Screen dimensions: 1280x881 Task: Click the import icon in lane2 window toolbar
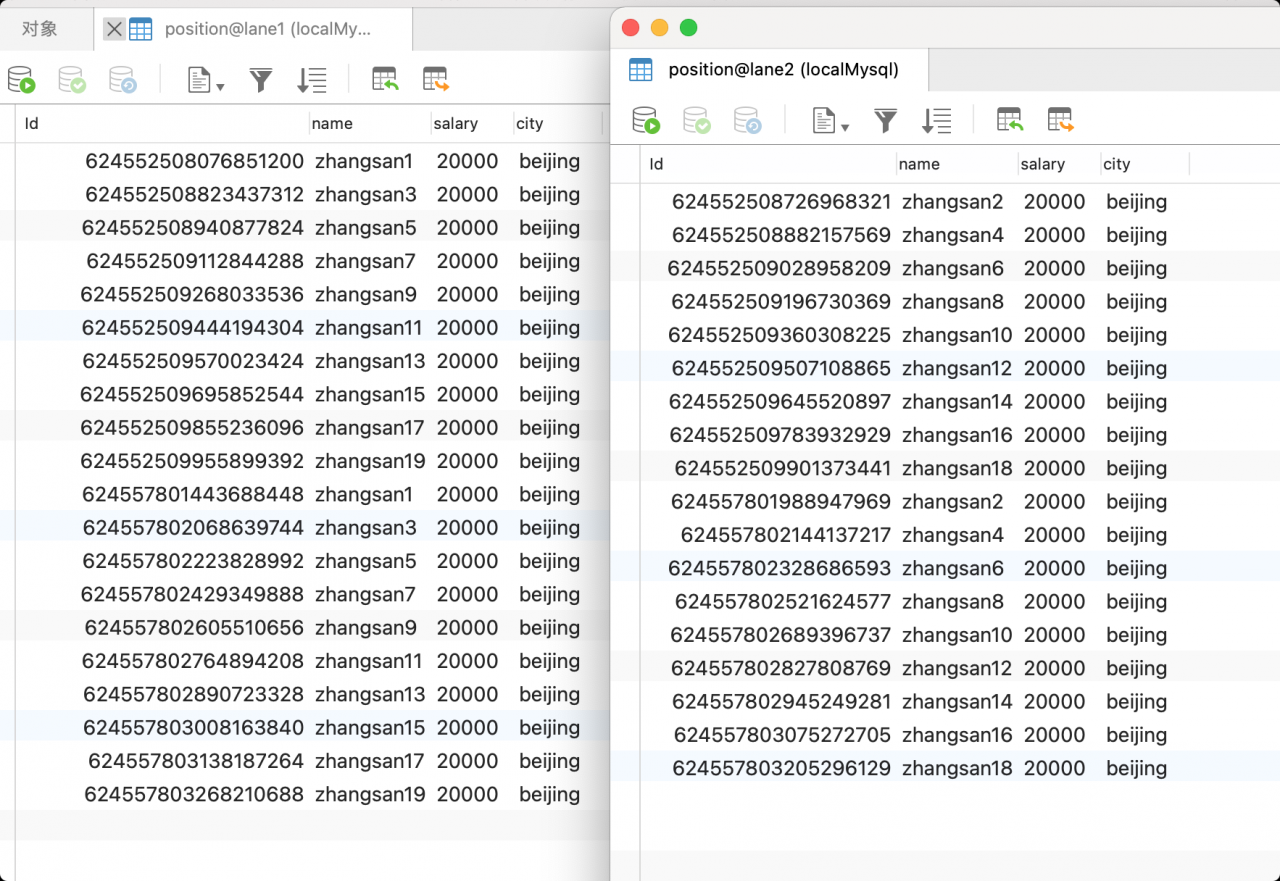(1010, 121)
